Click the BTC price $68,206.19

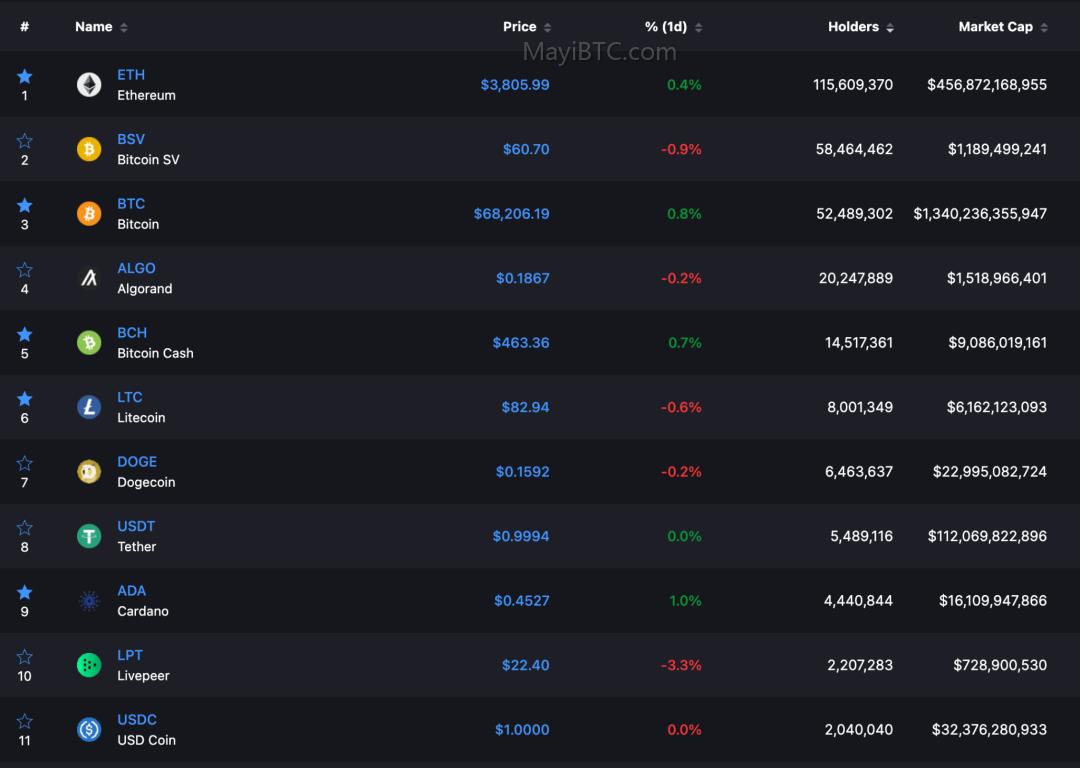click(512, 214)
